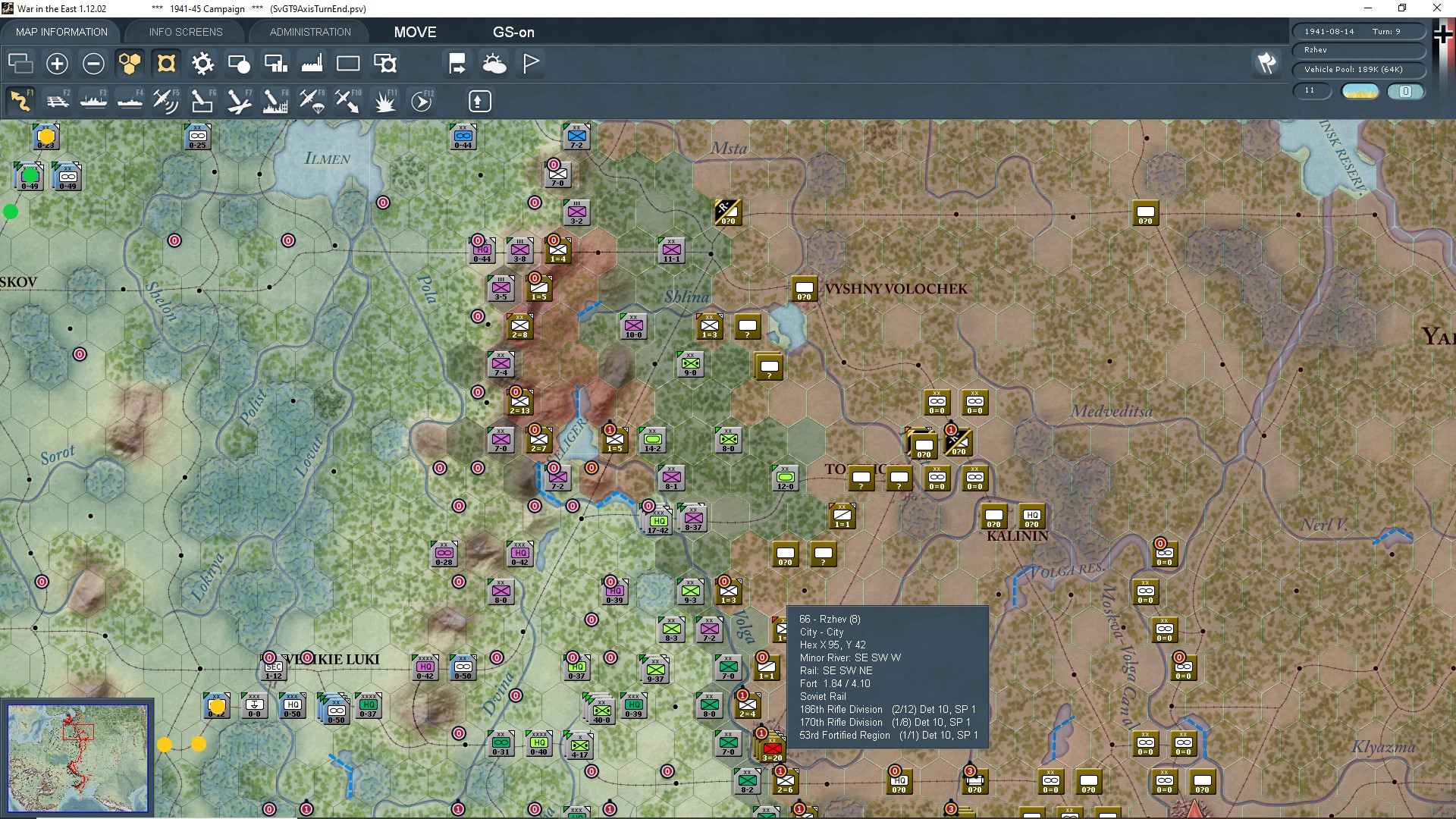The image size is (1456, 819).
Task: Click the GS-on ground support toggle
Action: (513, 32)
